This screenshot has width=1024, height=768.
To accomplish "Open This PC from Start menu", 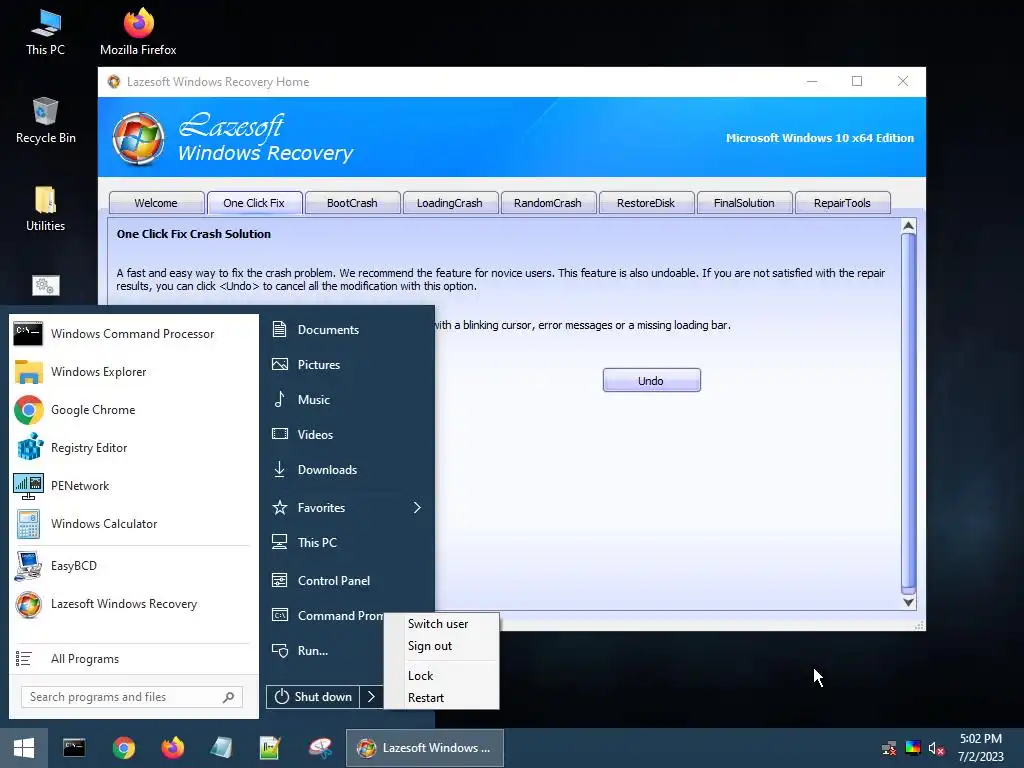I will [x=347, y=543].
